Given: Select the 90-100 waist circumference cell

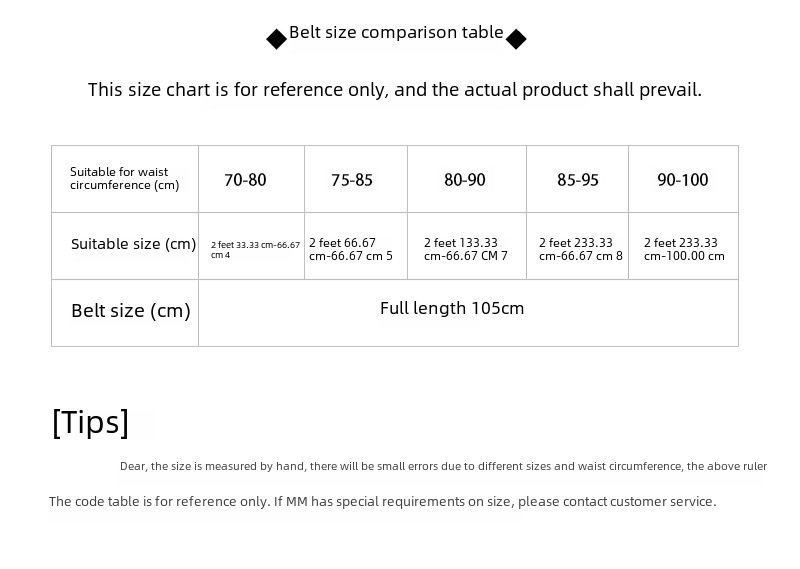Looking at the screenshot, I should click(x=683, y=180).
